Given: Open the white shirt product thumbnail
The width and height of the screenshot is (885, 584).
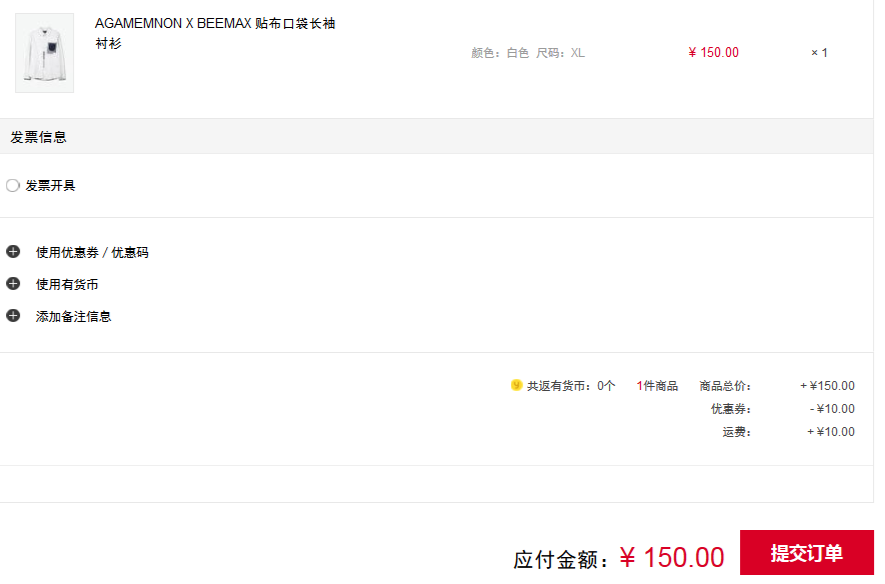Looking at the screenshot, I should pyautogui.click(x=45, y=53).
